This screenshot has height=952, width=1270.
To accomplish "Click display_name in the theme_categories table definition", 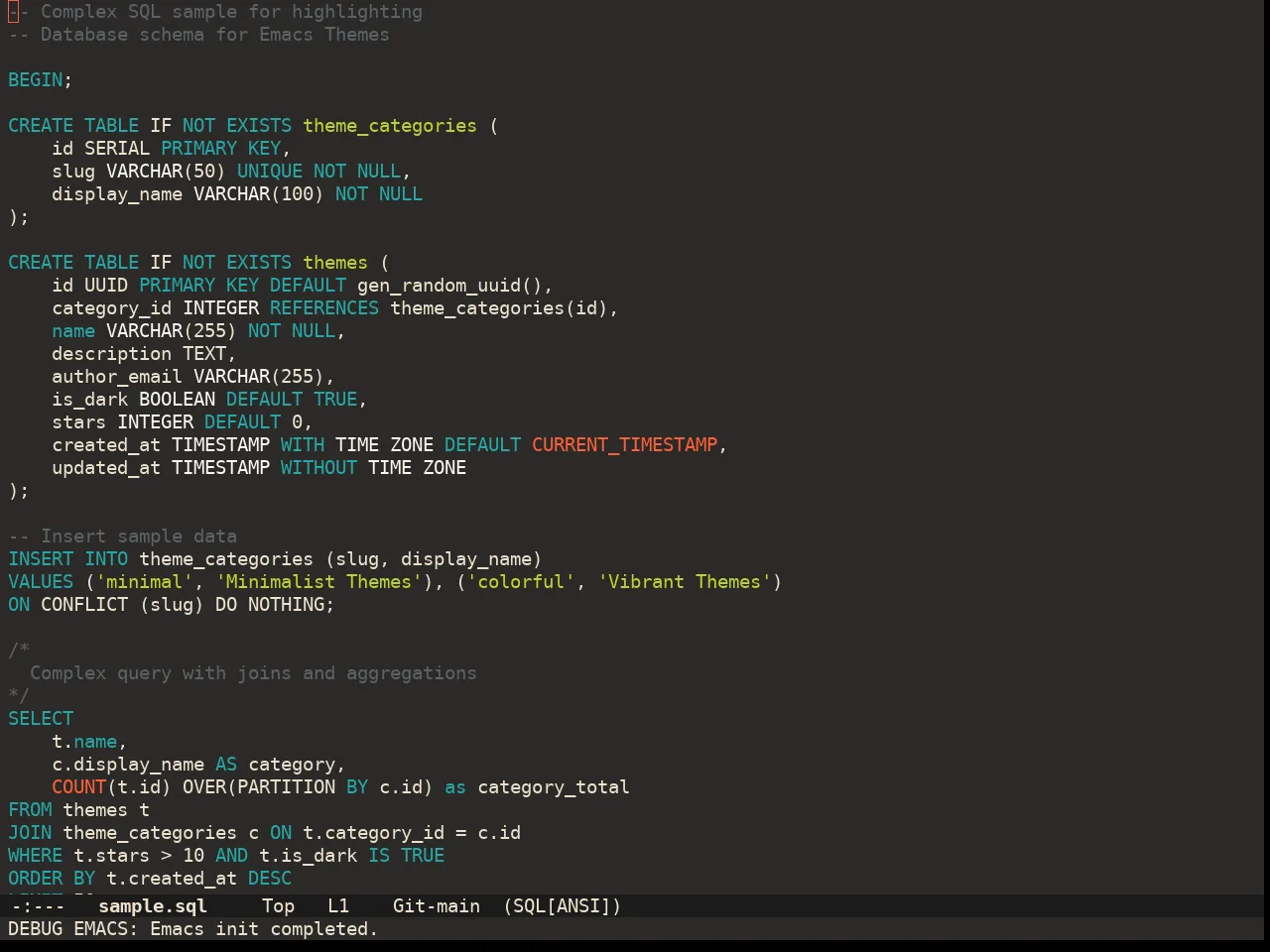I will pos(117,194).
